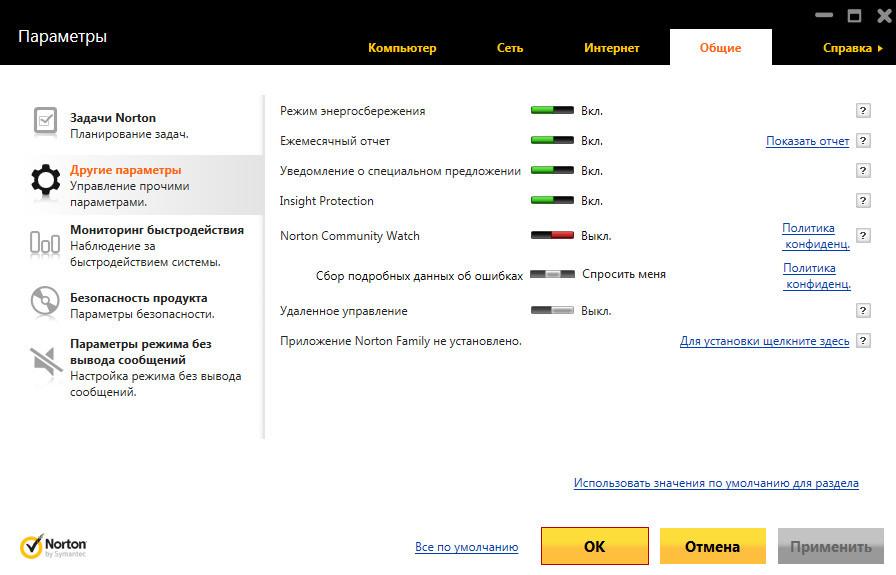Viewport: 896px width, 575px height.
Task: Open the Показать отчет link
Action: [807, 141]
